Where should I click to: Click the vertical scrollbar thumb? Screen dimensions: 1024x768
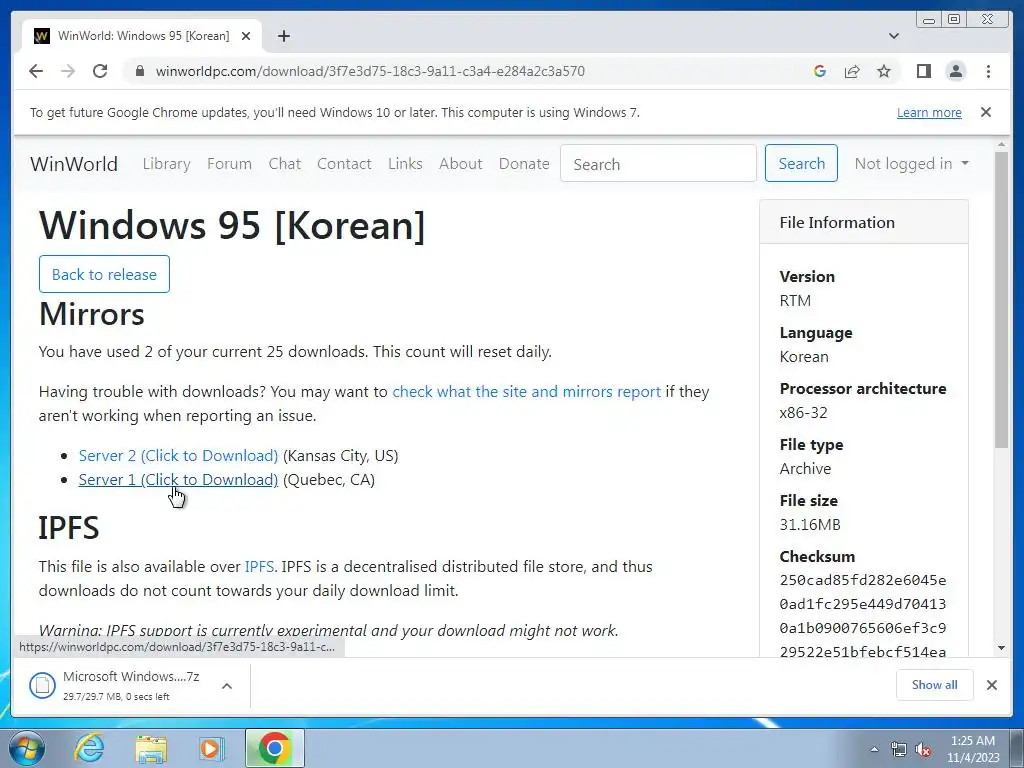click(1002, 299)
